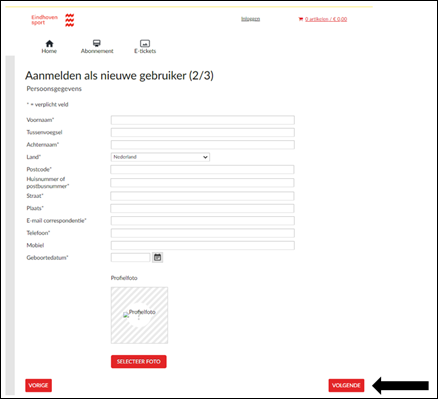Click the Geboortedatum date input
Screen dimensions: 438x399
[131, 257]
